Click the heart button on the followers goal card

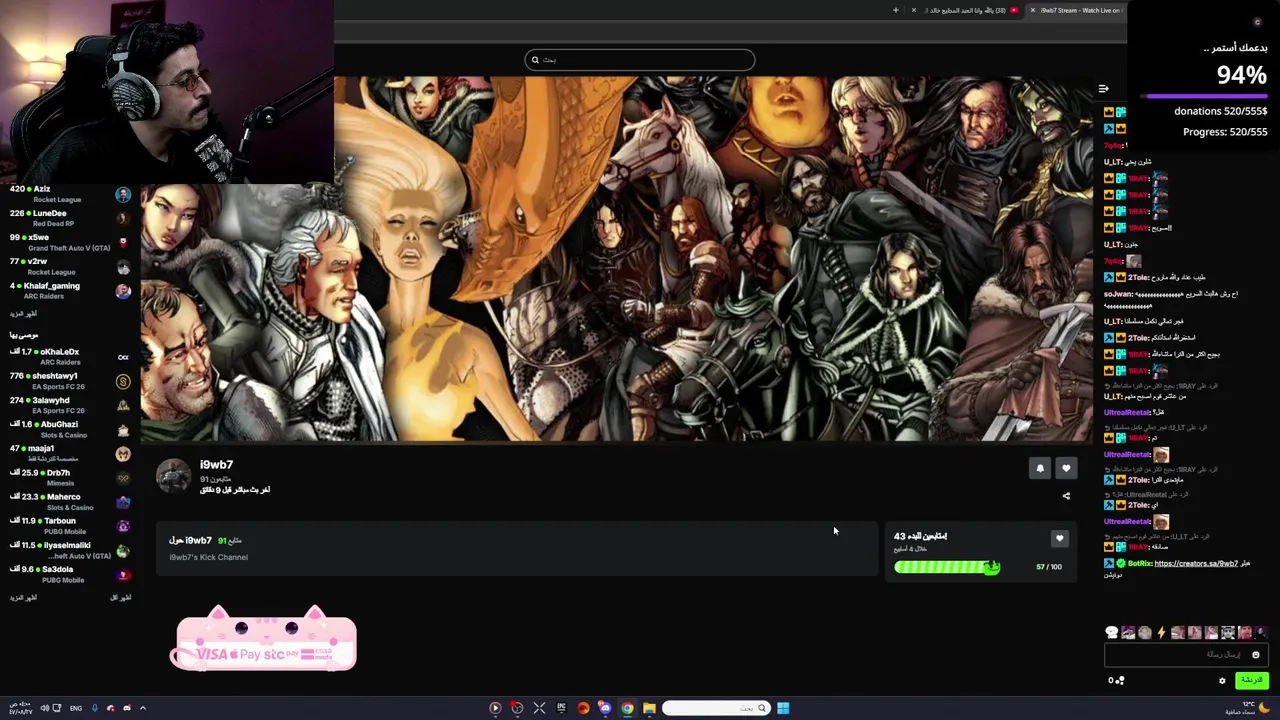(x=1059, y=539)
